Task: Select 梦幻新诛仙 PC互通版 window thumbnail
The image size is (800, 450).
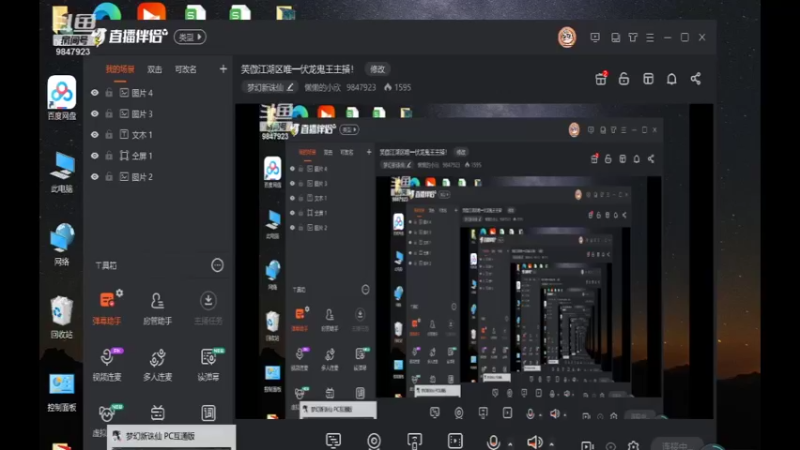Action: pos(171,437)
